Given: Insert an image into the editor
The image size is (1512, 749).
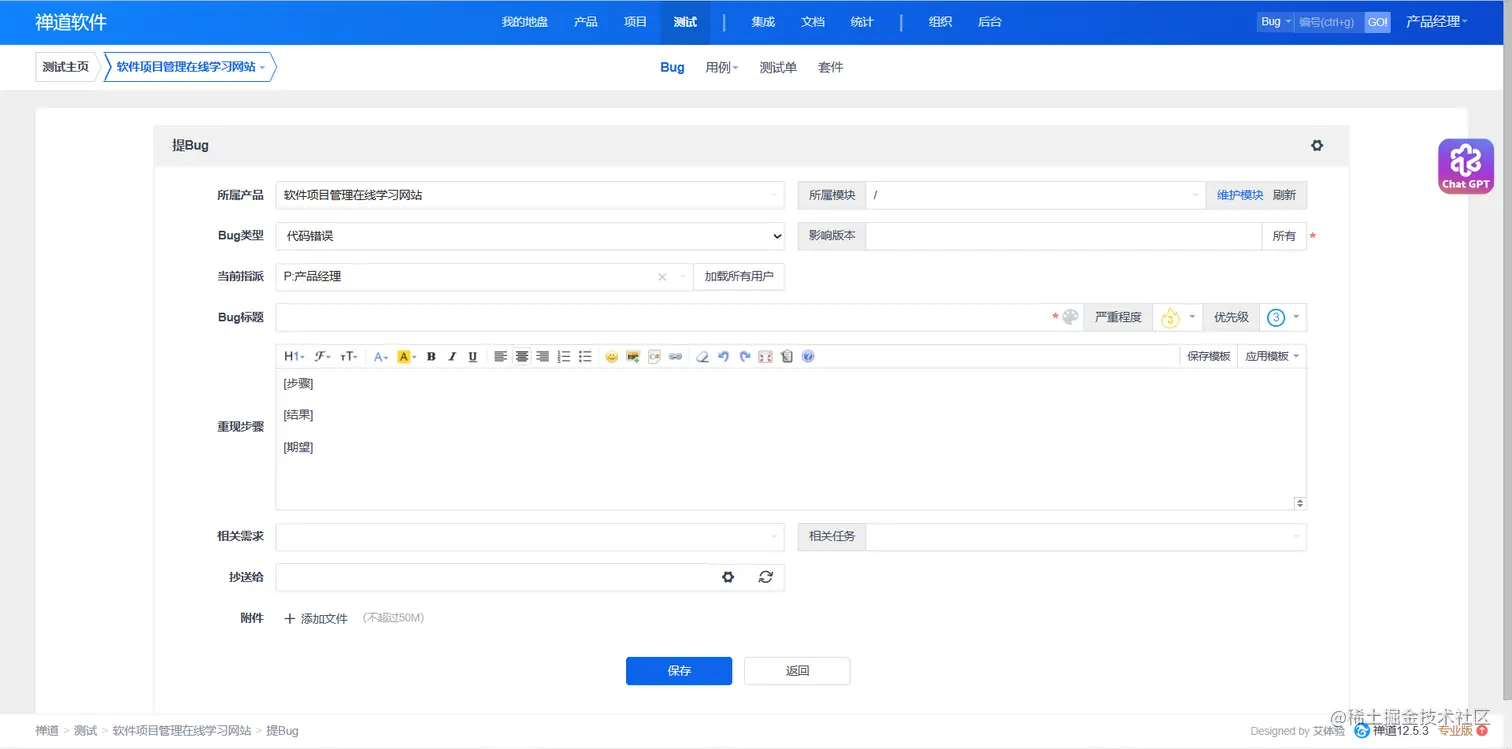Looking at the screenshot, I should [x=633, y=356].
